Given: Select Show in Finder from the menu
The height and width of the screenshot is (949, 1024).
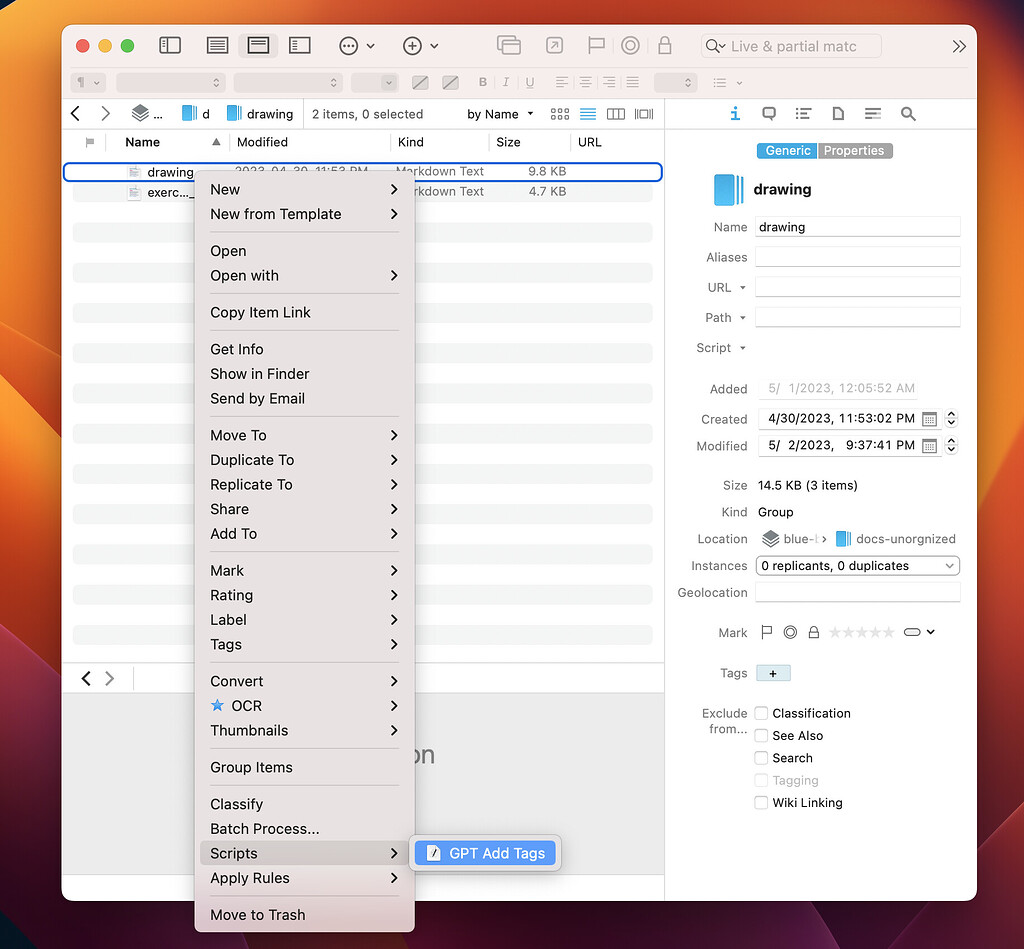Looking at the screenshot, I should pyautogui.click(x=258, y=373).
